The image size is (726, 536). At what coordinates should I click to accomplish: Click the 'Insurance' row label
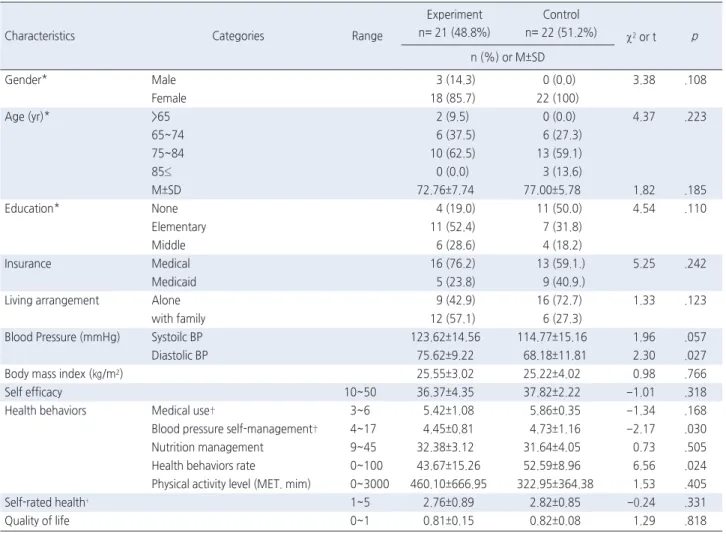[x=28, y=263]
